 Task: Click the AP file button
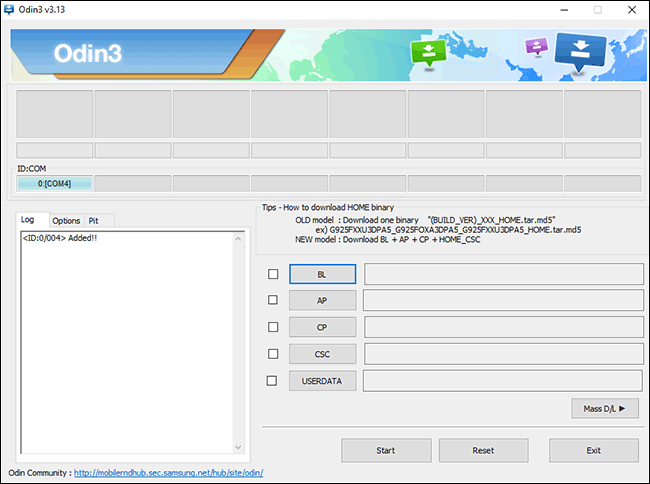pos(322,300)
